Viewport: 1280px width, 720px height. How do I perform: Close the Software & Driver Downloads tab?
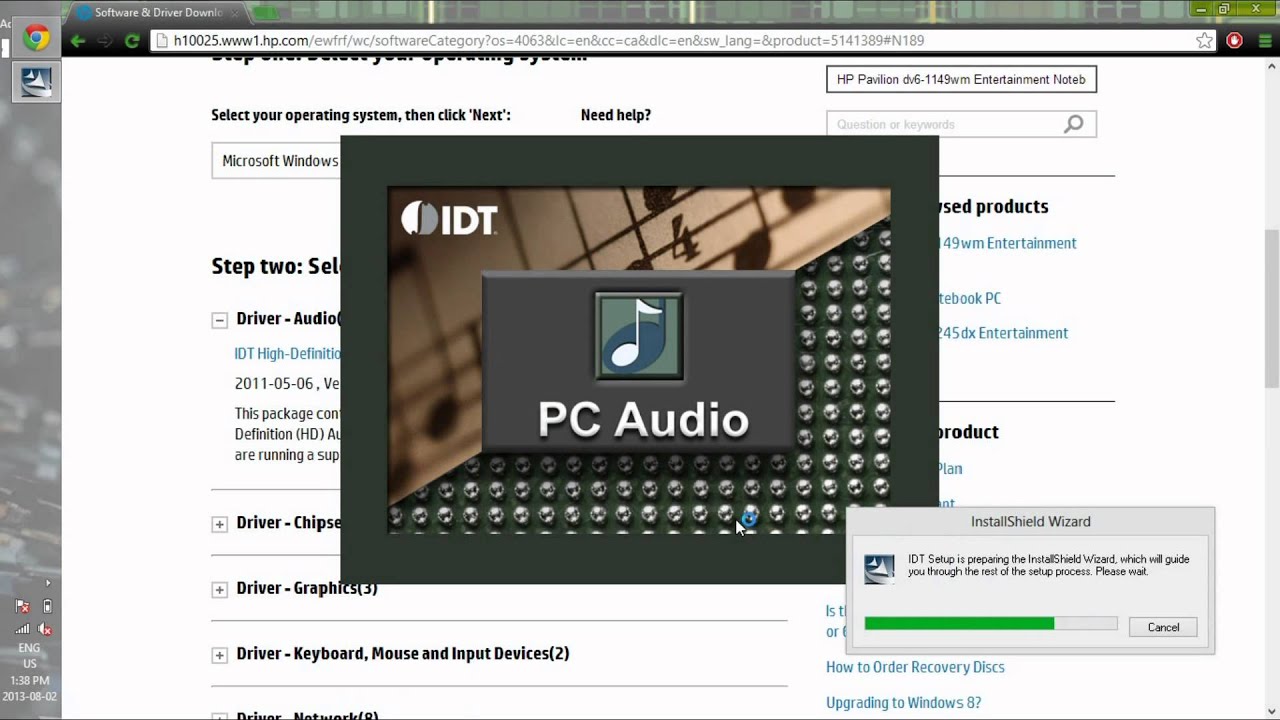(x=234, y=13)
